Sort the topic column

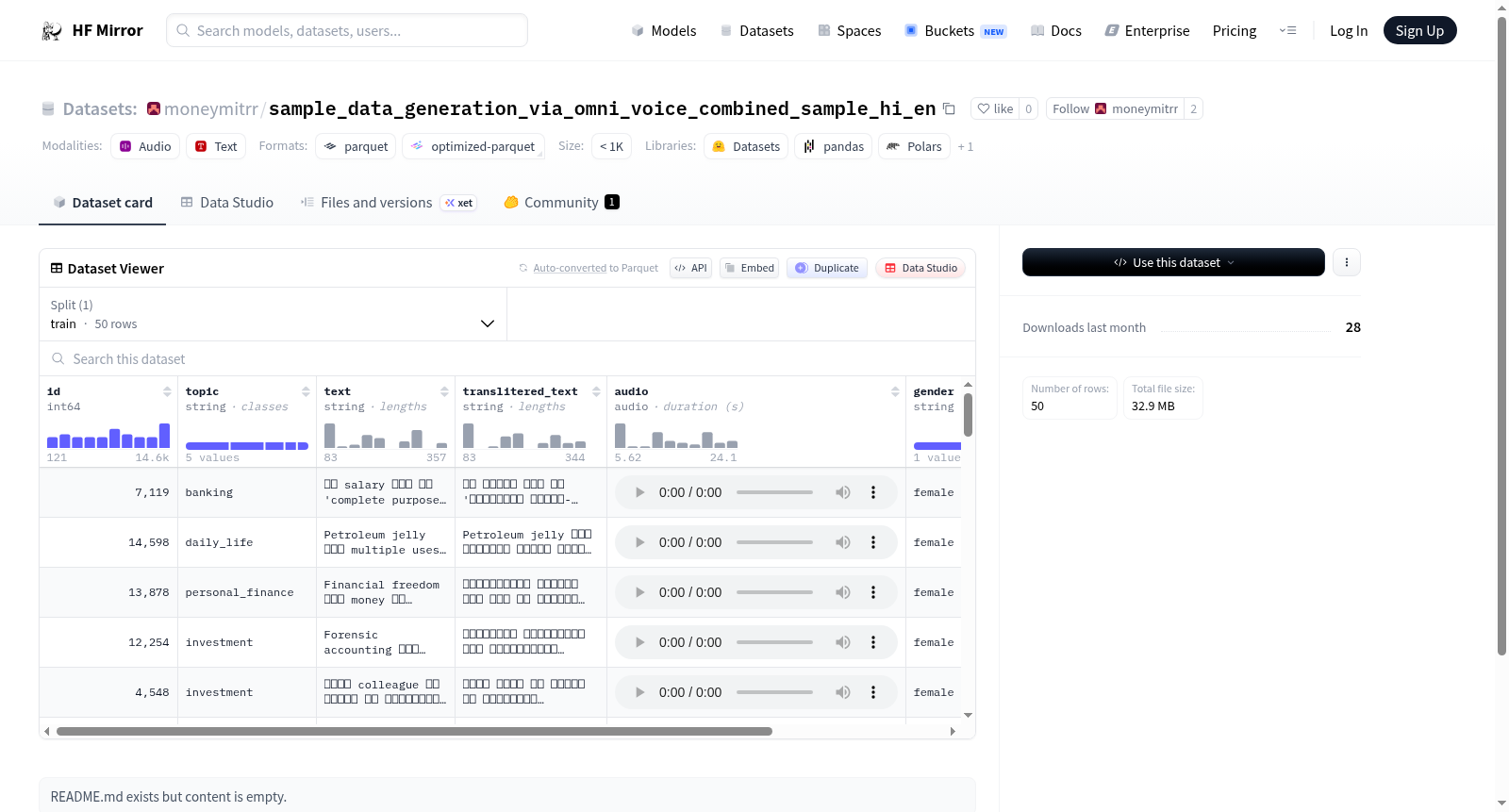pyautogui.click(x=306, y=391)
